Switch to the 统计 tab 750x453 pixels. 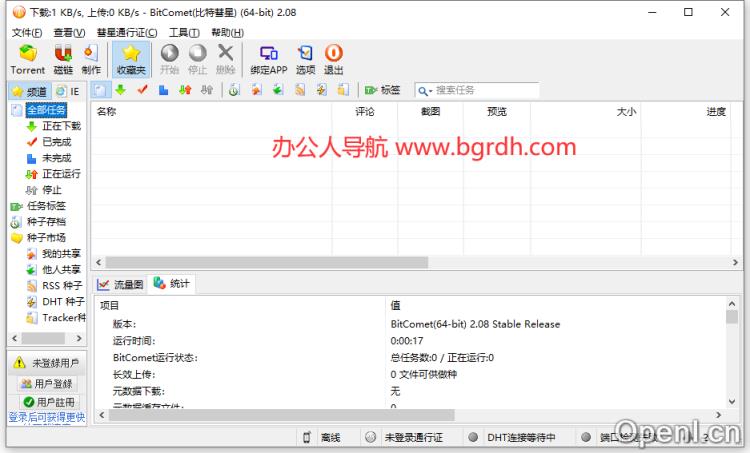(172, 284)
